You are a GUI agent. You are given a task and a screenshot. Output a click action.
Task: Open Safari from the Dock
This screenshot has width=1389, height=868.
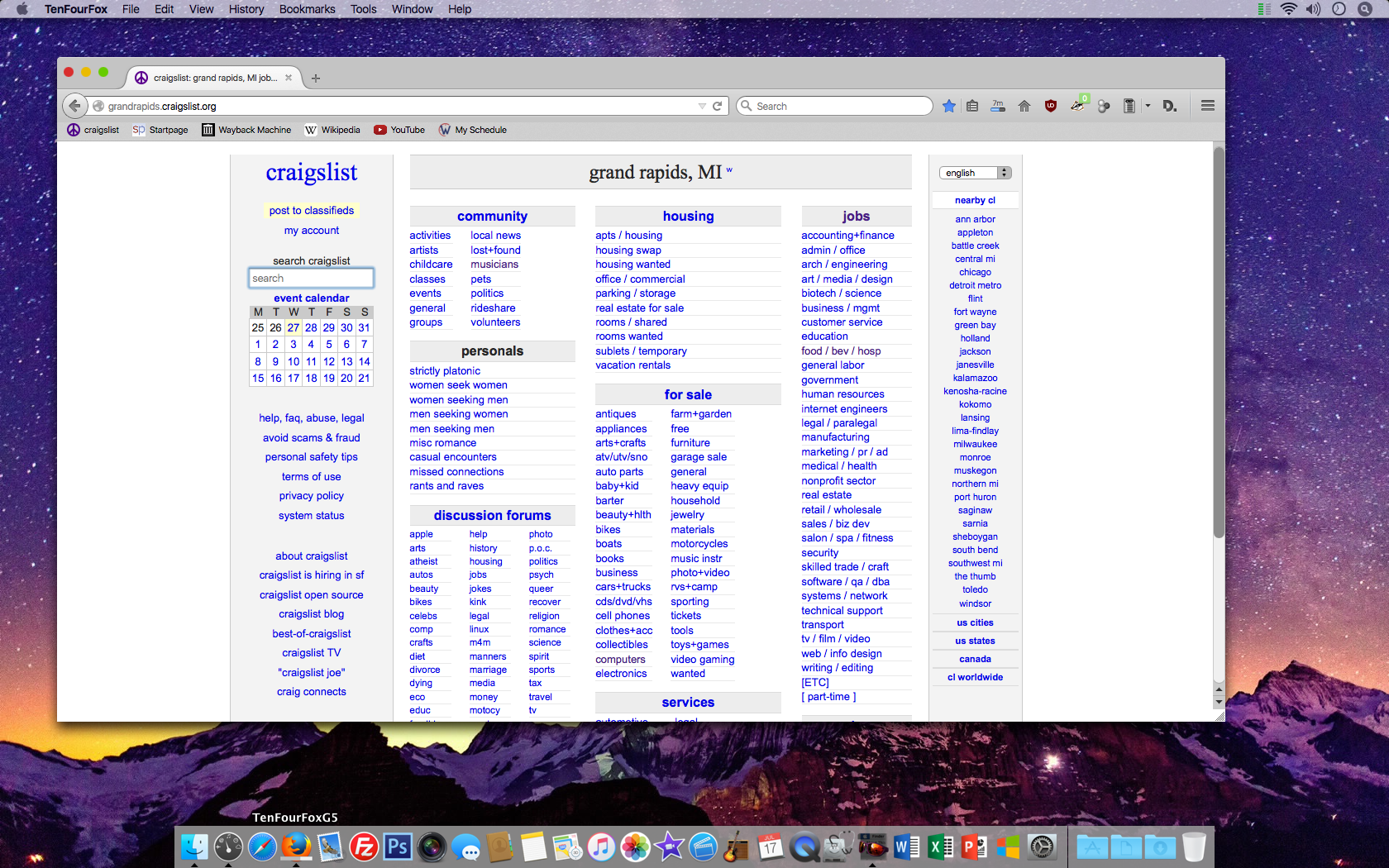click(263, 847)
